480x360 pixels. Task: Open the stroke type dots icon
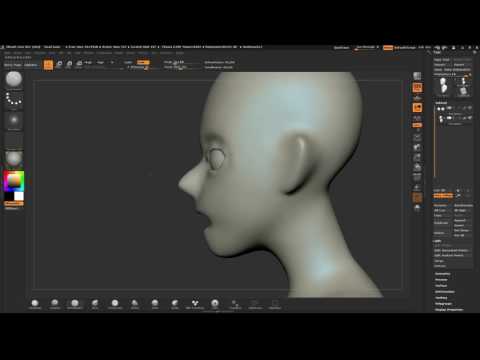(14, 99)
